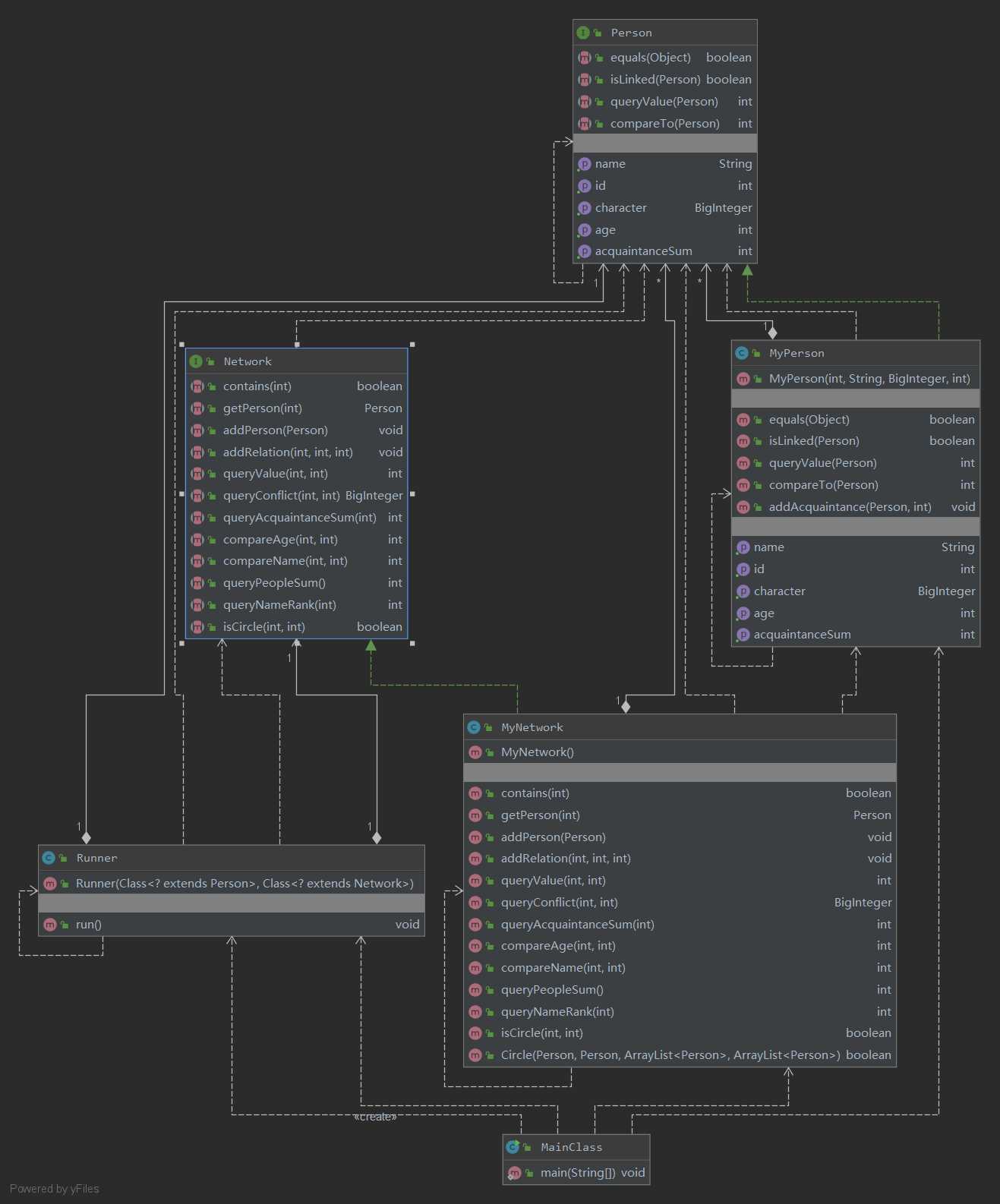Click the Runner class icon
This screenshot has height=1204, width=1000.
49,858
